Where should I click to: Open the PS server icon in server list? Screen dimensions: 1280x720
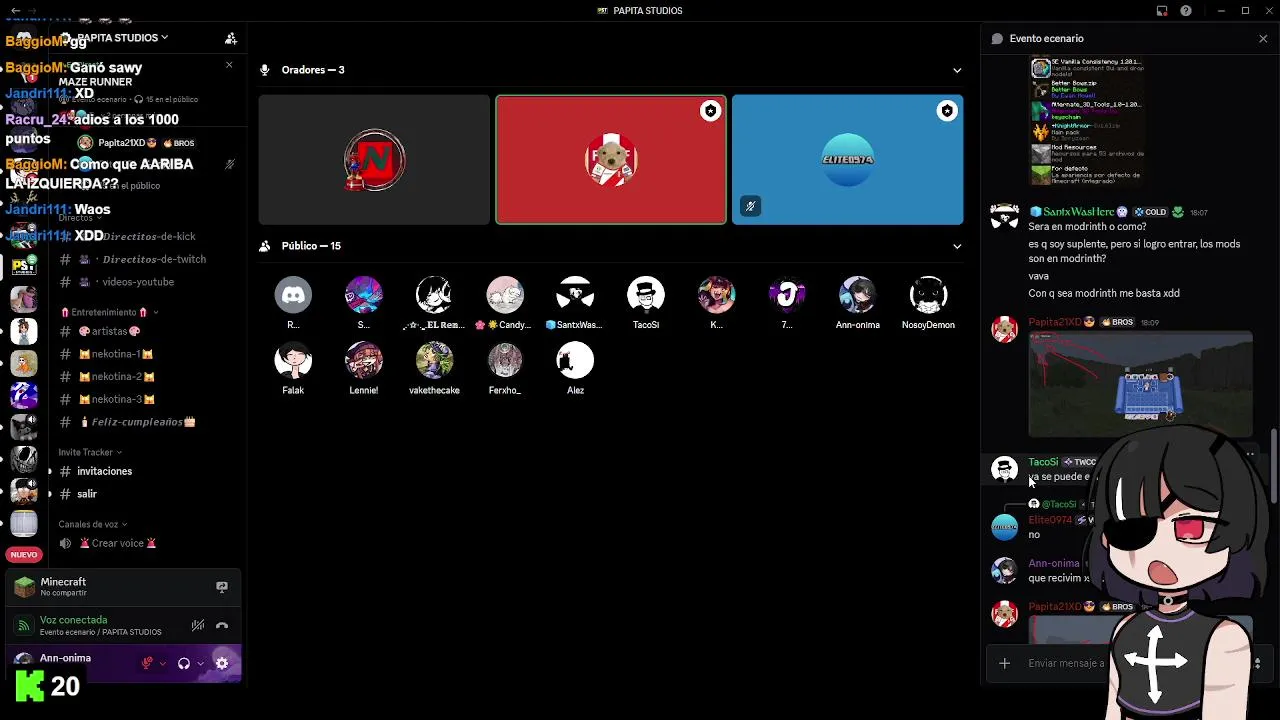tap(24, 265)
